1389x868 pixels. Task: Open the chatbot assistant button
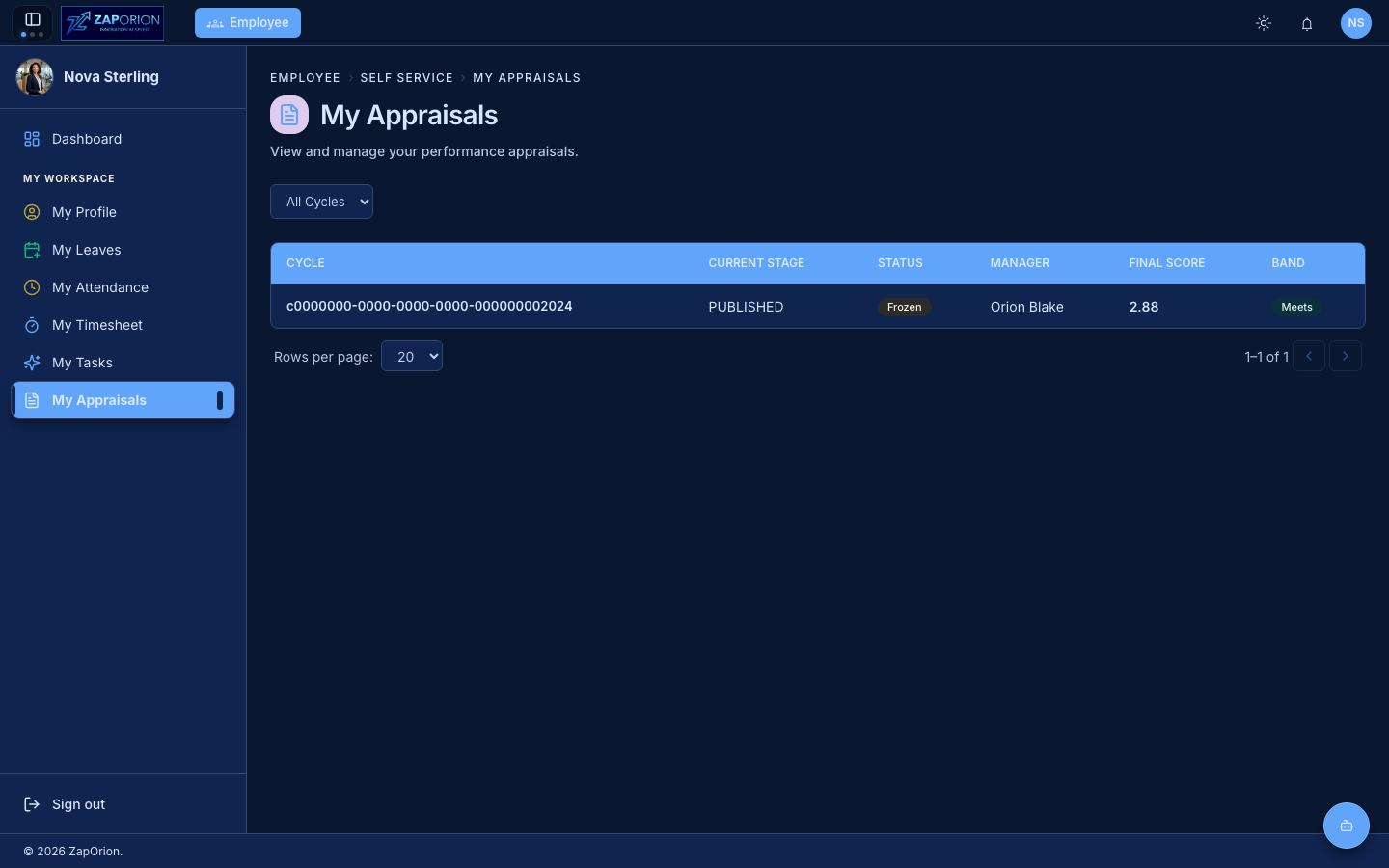click(x=1347, y=826)
